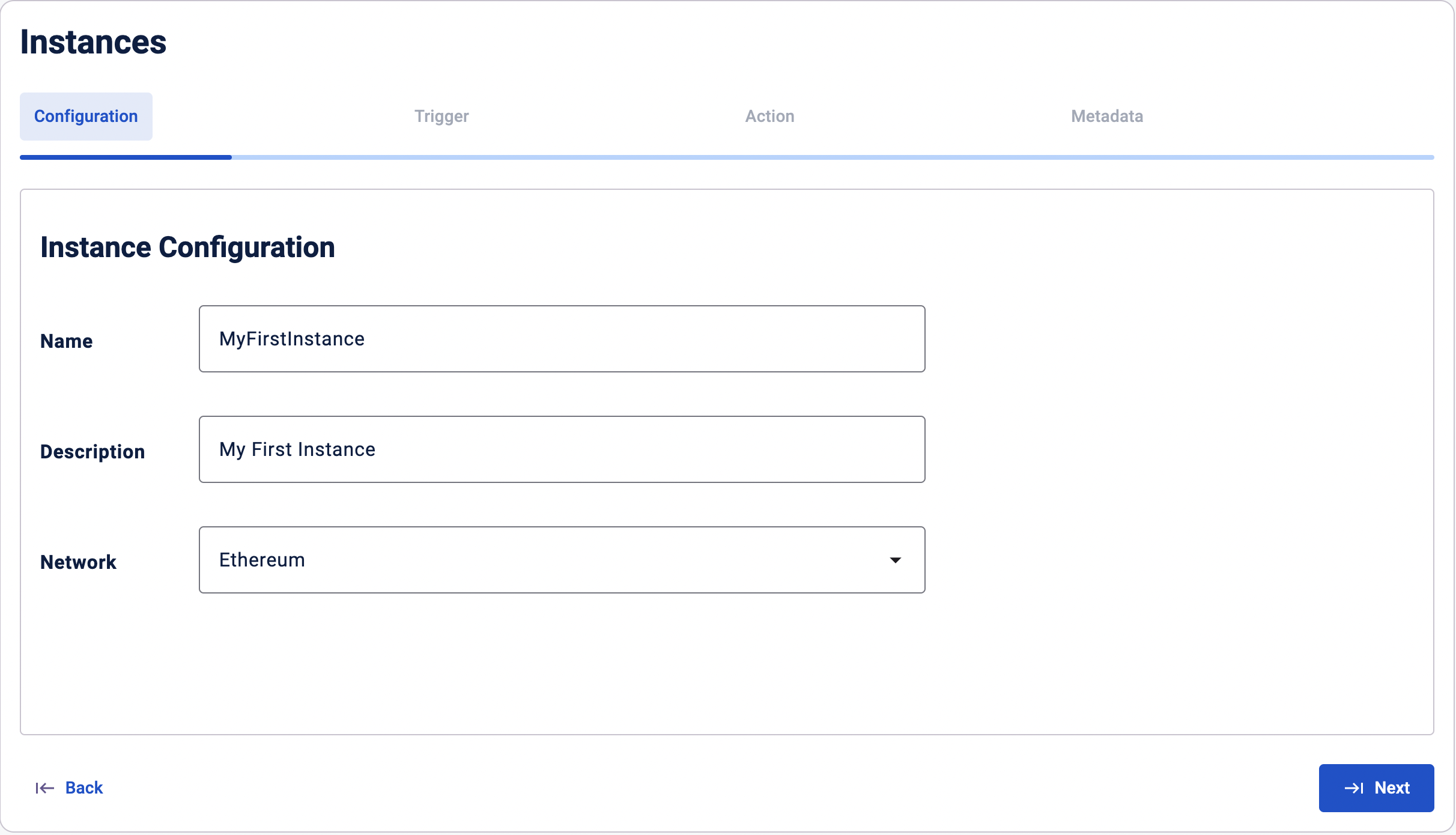Click the unfilled light-blue progress bar section
The image size is (1456, 835).
coord(832,157)
